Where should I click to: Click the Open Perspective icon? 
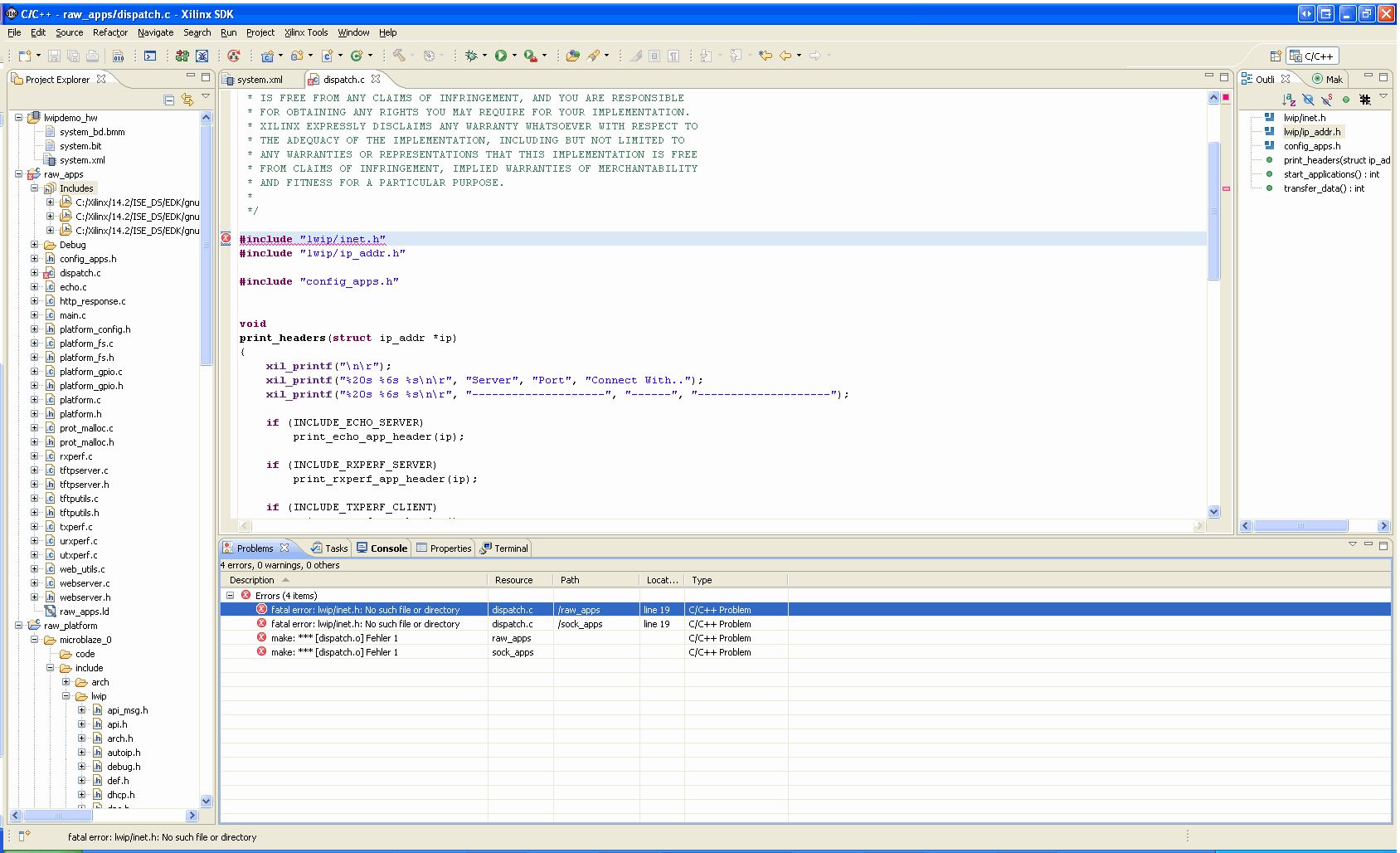pos(1276,56)
